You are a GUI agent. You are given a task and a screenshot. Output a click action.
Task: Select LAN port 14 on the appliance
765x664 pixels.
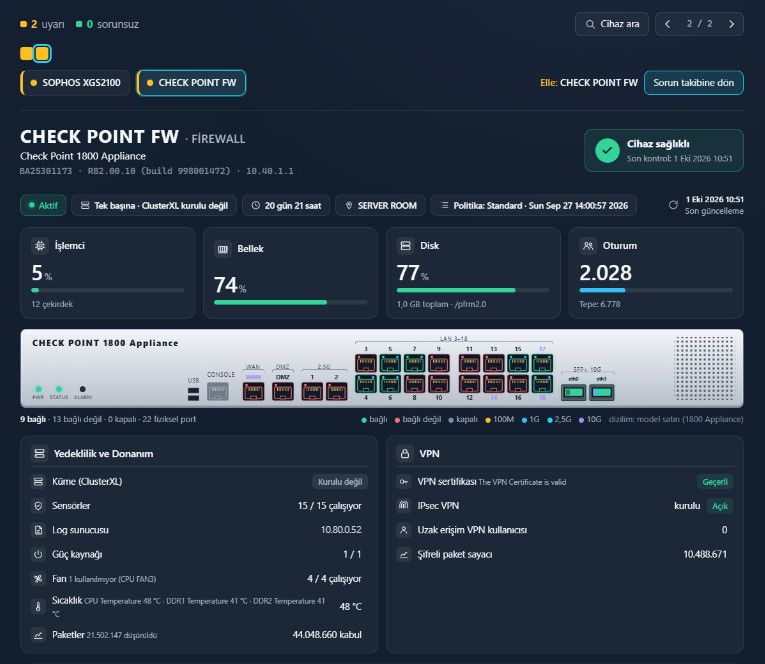[x=494, y=383]
